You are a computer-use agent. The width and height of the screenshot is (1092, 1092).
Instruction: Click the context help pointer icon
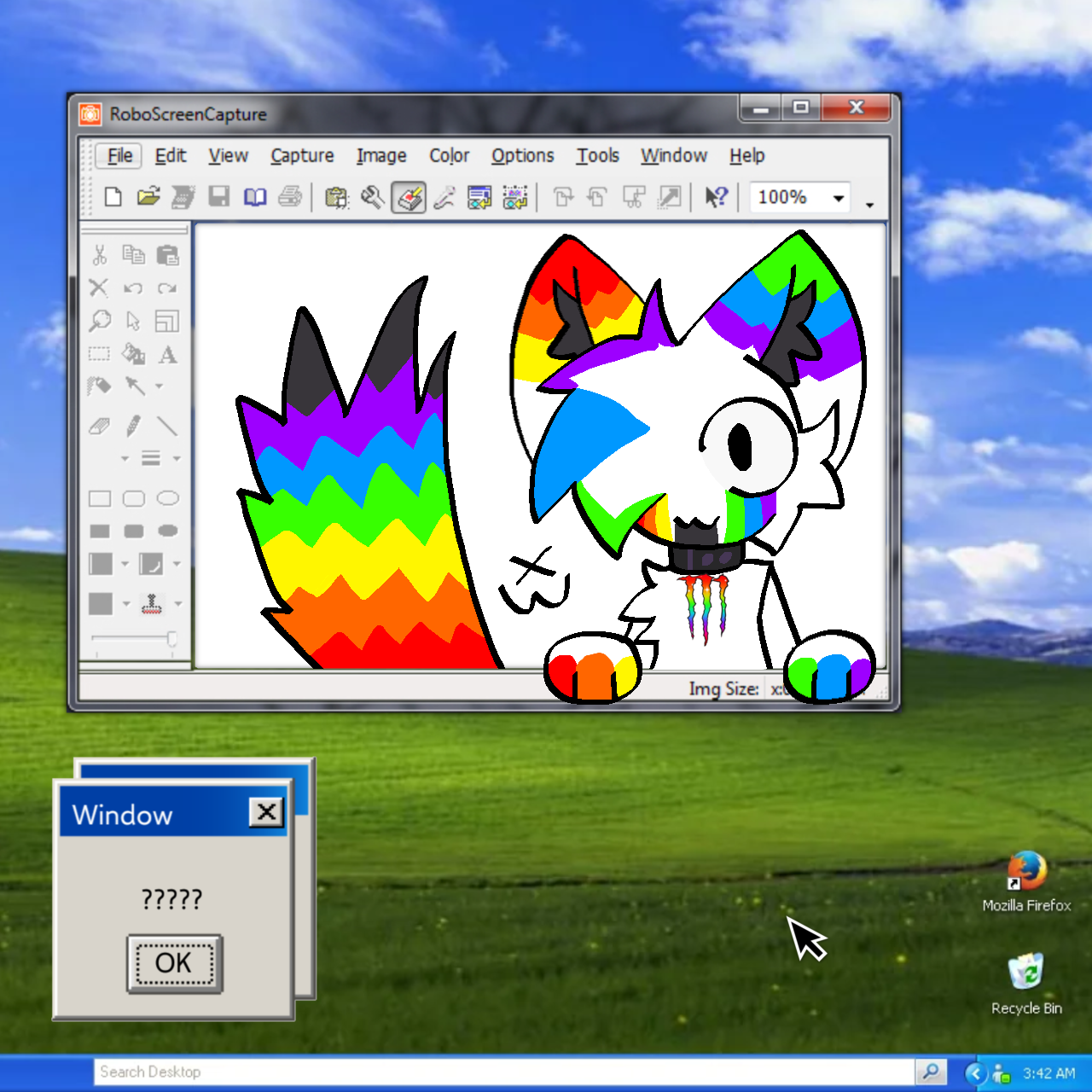click(x=716, y=197)
